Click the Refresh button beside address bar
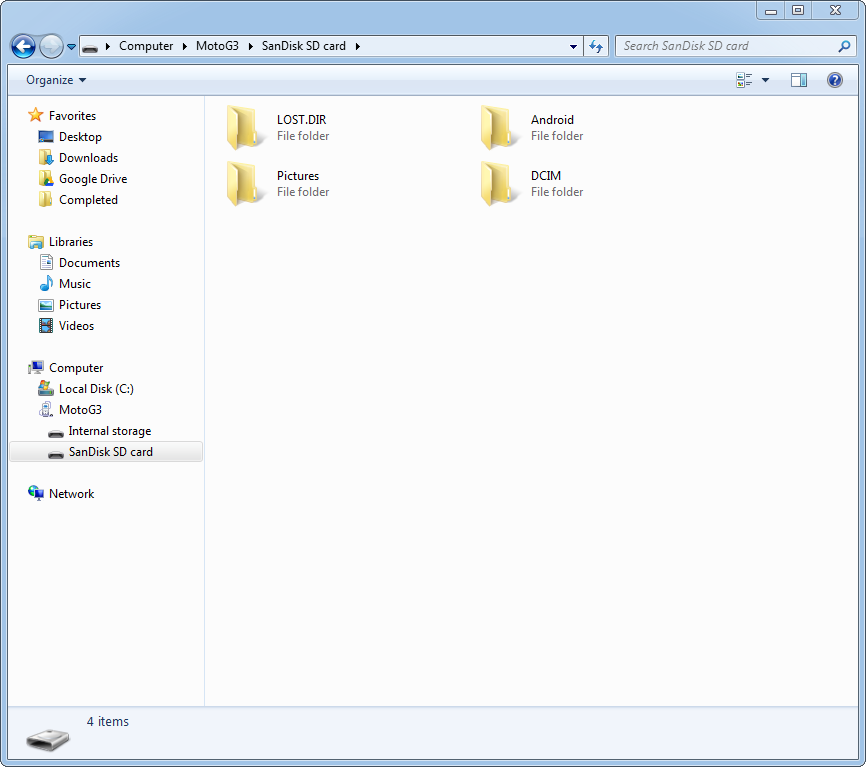This screenshot has height=767, width=866. pos(597,46)
